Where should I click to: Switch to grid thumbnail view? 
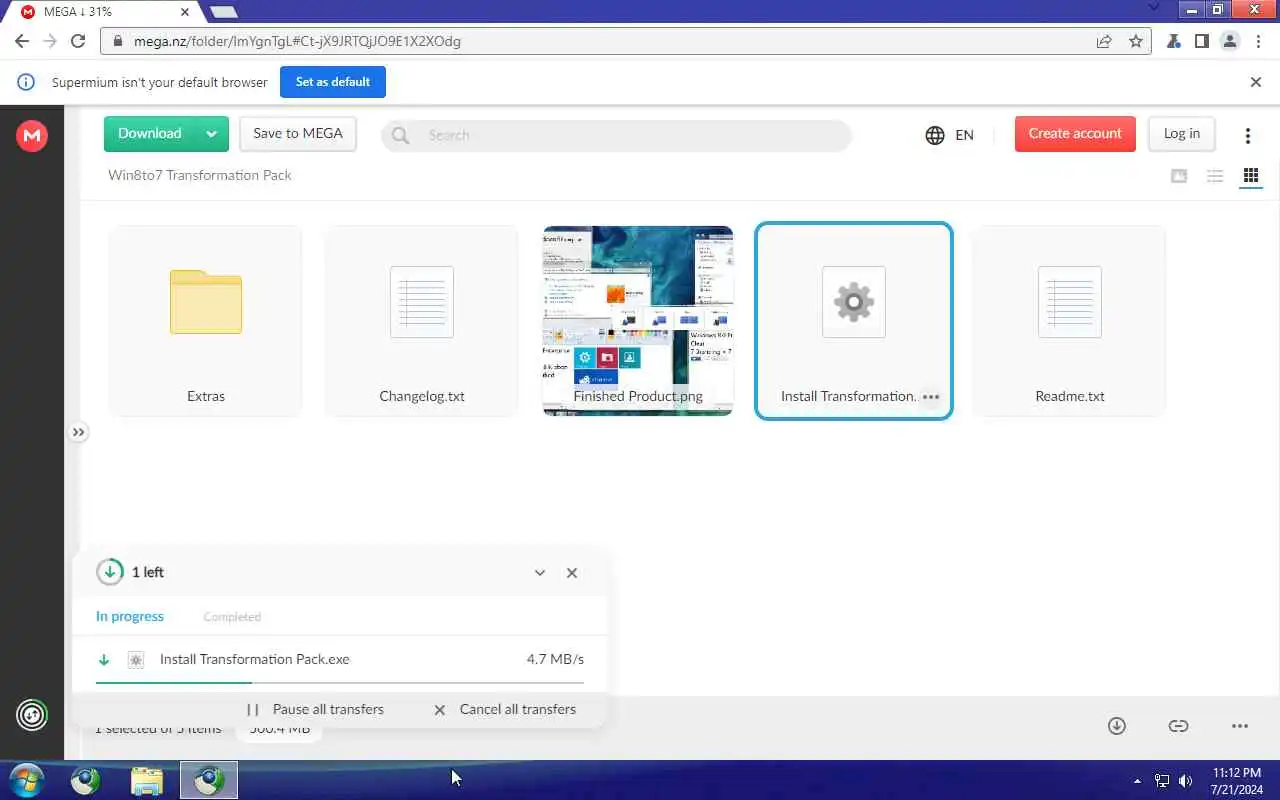coord(1251,176)
